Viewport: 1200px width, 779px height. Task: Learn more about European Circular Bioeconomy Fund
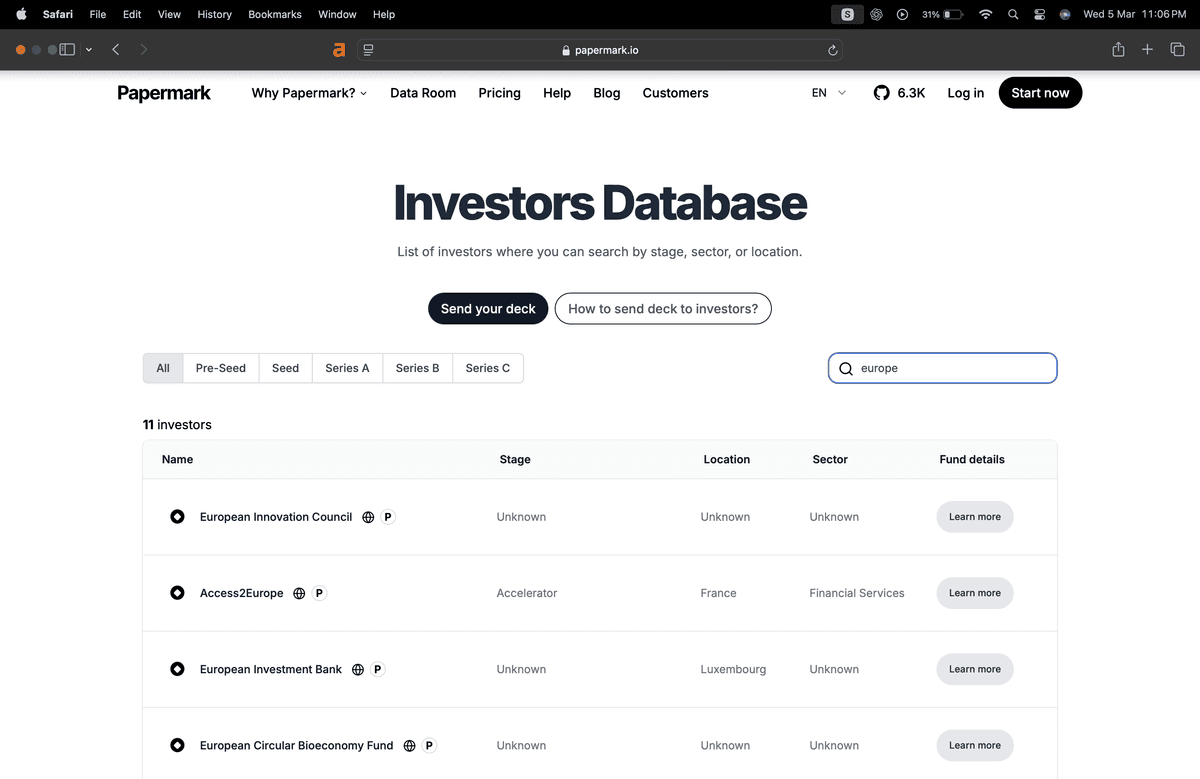975,745
